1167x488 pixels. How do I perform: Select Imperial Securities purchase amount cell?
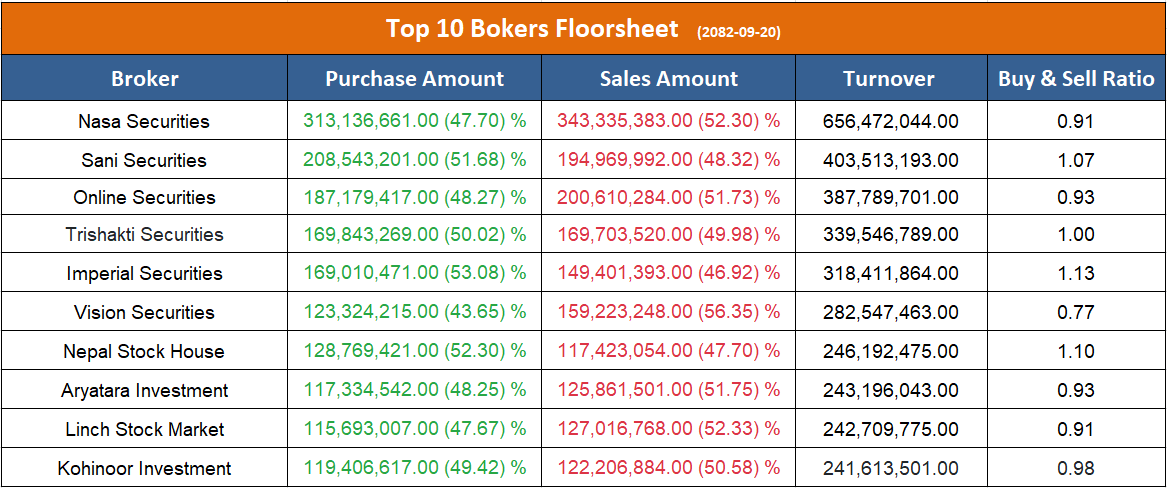pos(415,273)
